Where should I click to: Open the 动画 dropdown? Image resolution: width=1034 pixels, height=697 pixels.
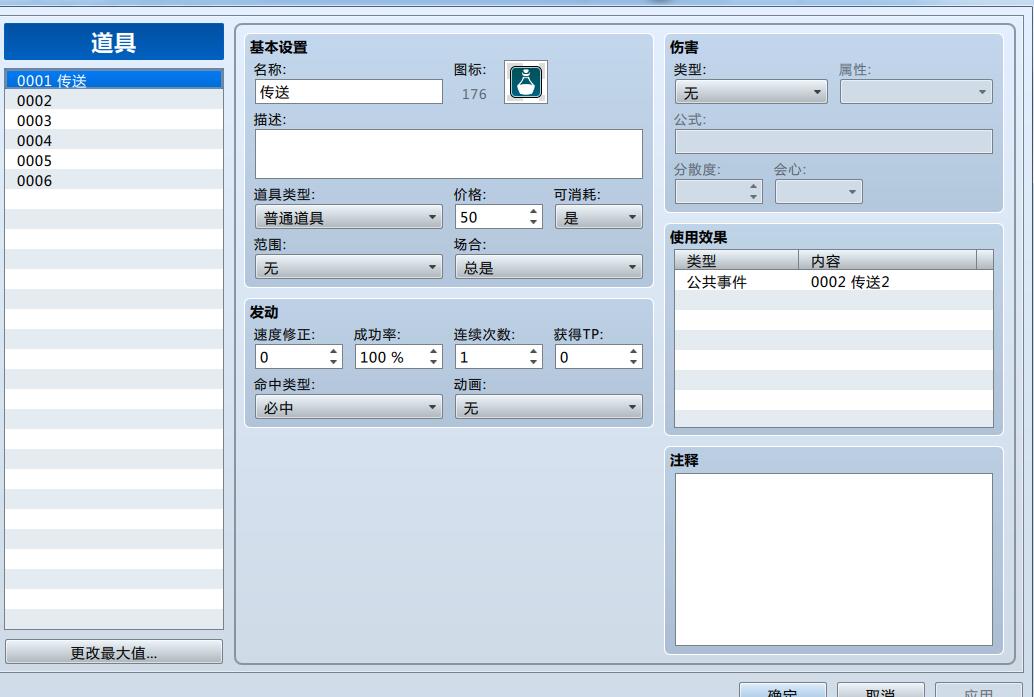pos(549,407)
